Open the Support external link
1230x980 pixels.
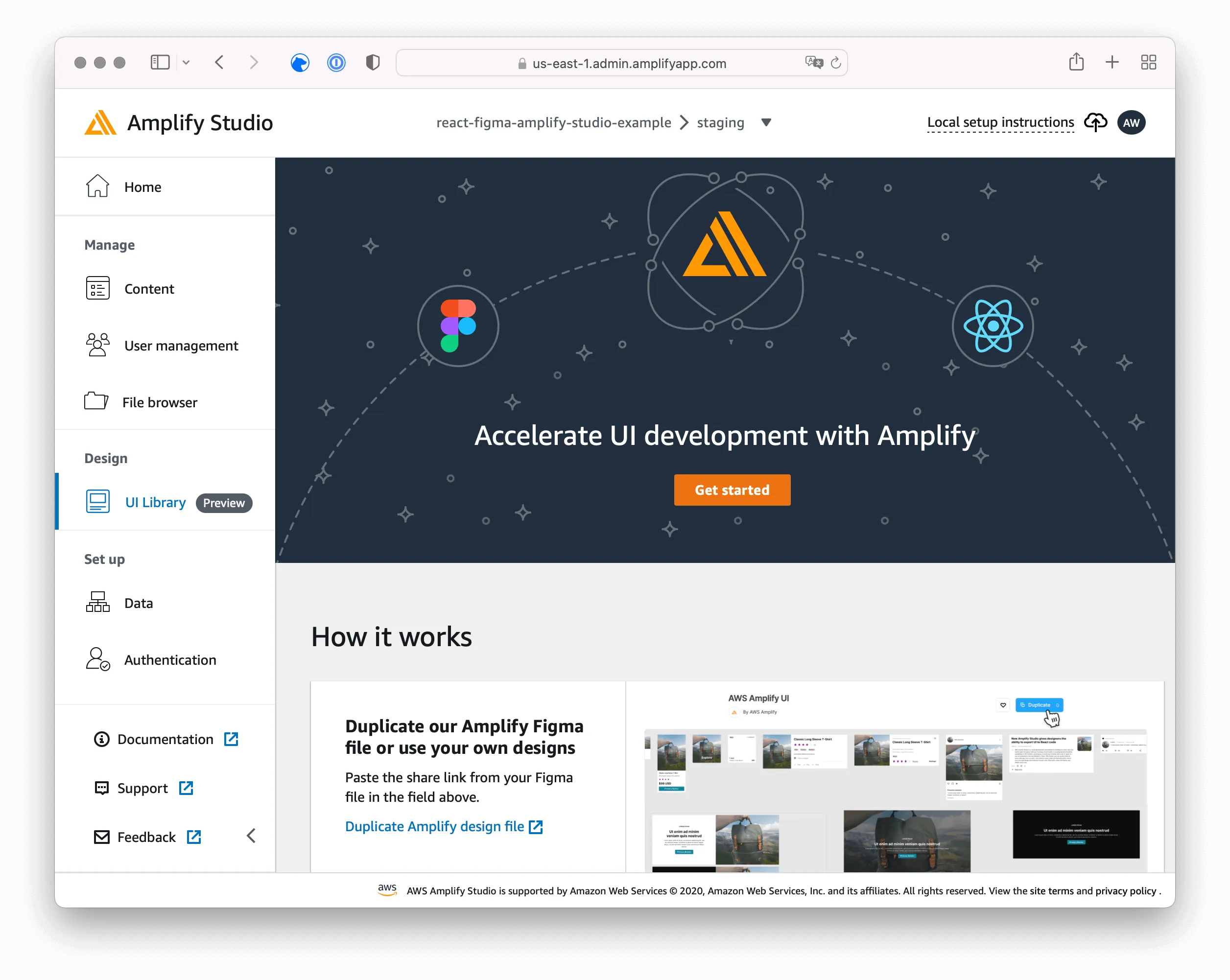[187, 788]
